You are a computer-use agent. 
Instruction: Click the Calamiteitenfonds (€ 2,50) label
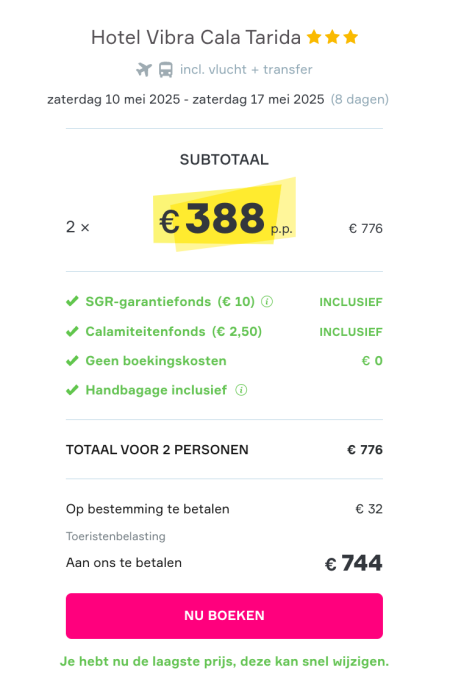[174, 332]
